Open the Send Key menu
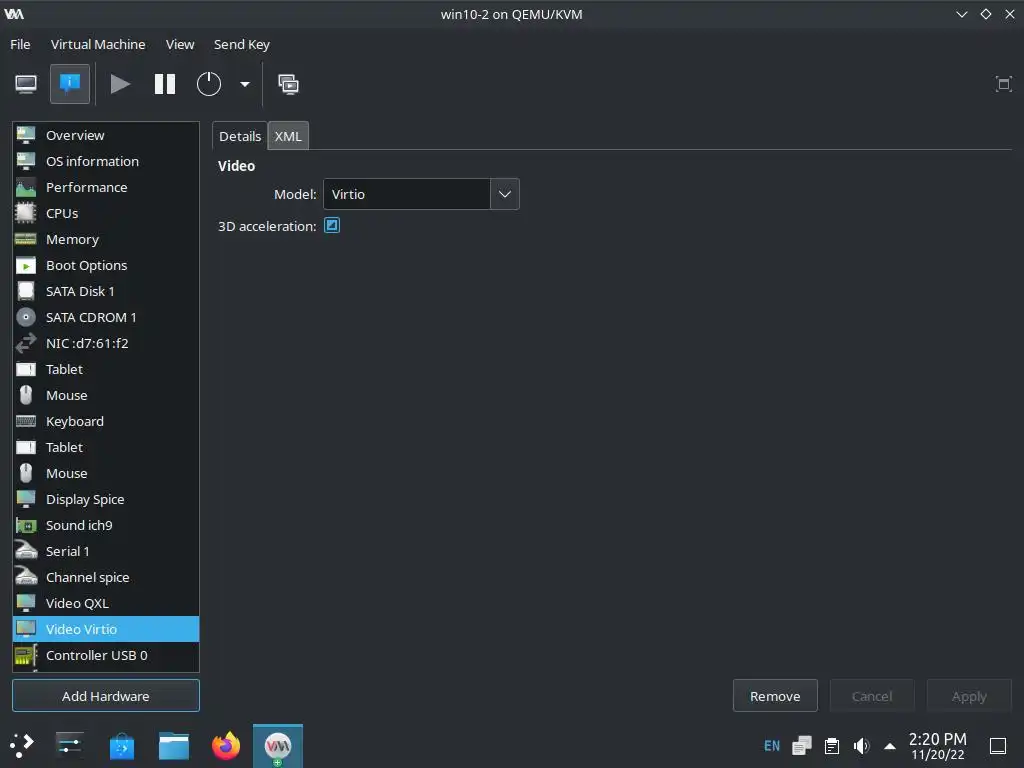 (x=242, y=44)
